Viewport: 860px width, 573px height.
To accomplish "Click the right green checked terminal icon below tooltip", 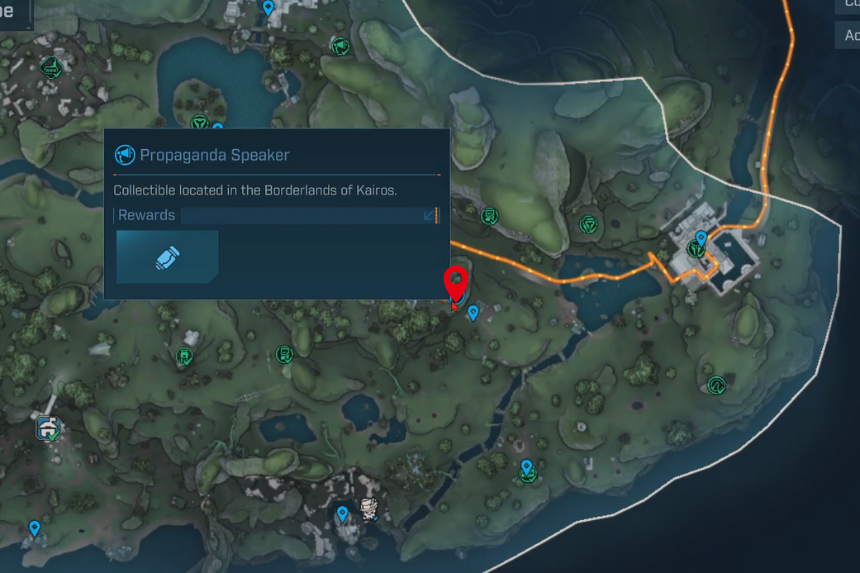I will (x=284, y=354).
